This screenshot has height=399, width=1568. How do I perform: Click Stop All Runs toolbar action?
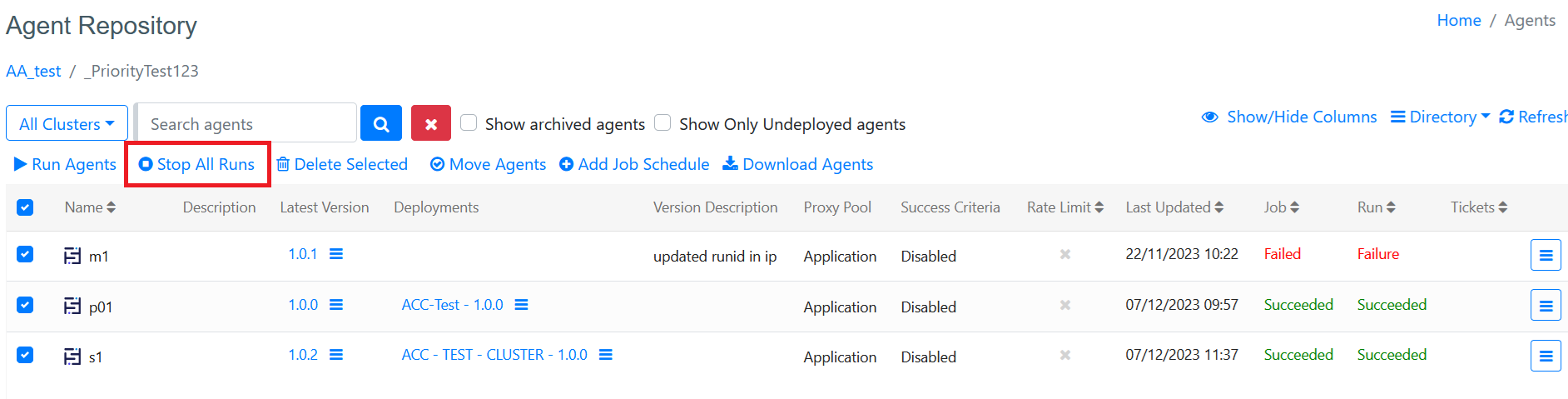(x=197, y=164)
